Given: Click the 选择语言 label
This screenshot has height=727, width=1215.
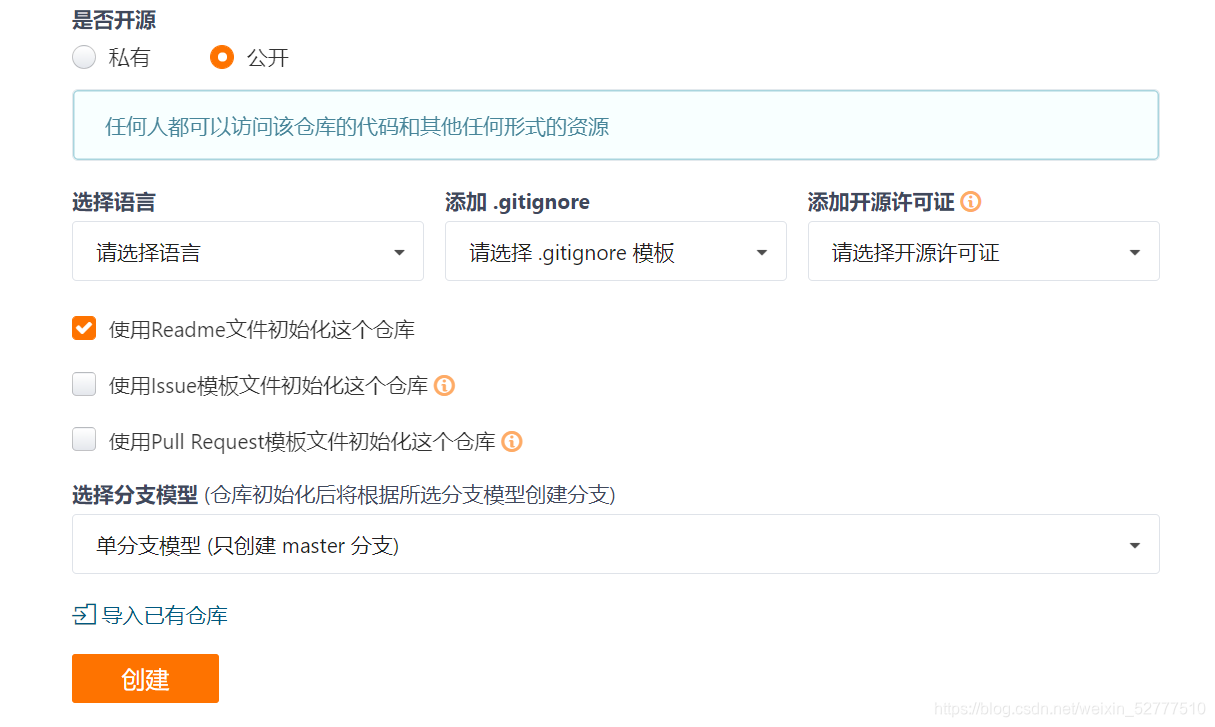Looking at the screenshot, I should [114, 202].
